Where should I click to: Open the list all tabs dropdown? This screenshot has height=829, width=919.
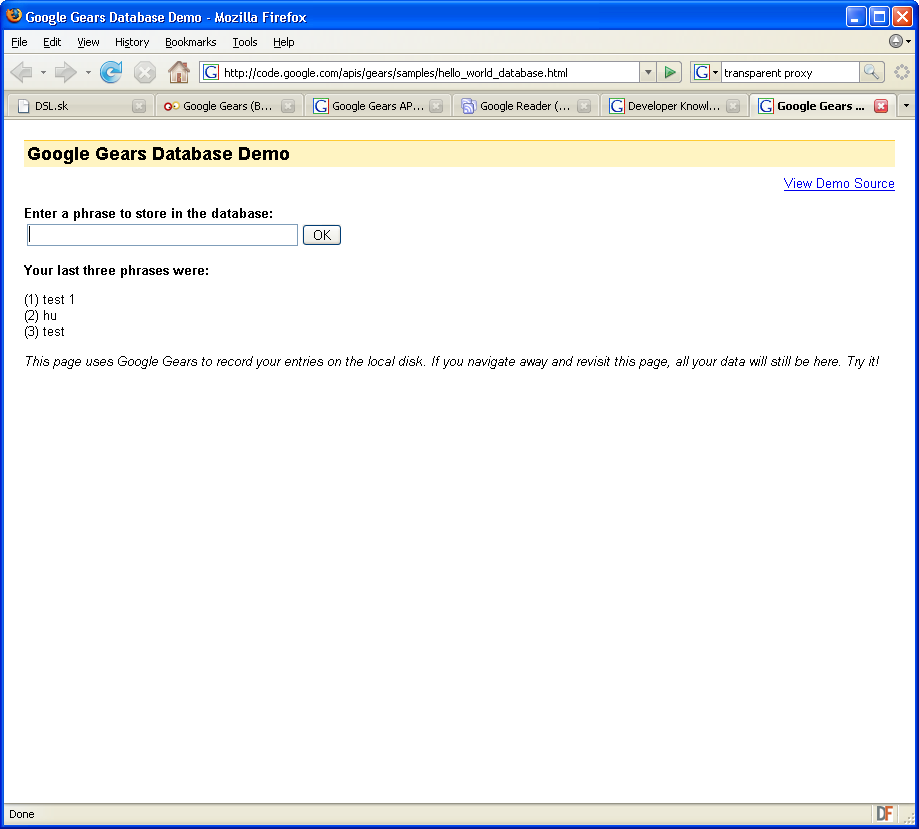coord(906,106)
